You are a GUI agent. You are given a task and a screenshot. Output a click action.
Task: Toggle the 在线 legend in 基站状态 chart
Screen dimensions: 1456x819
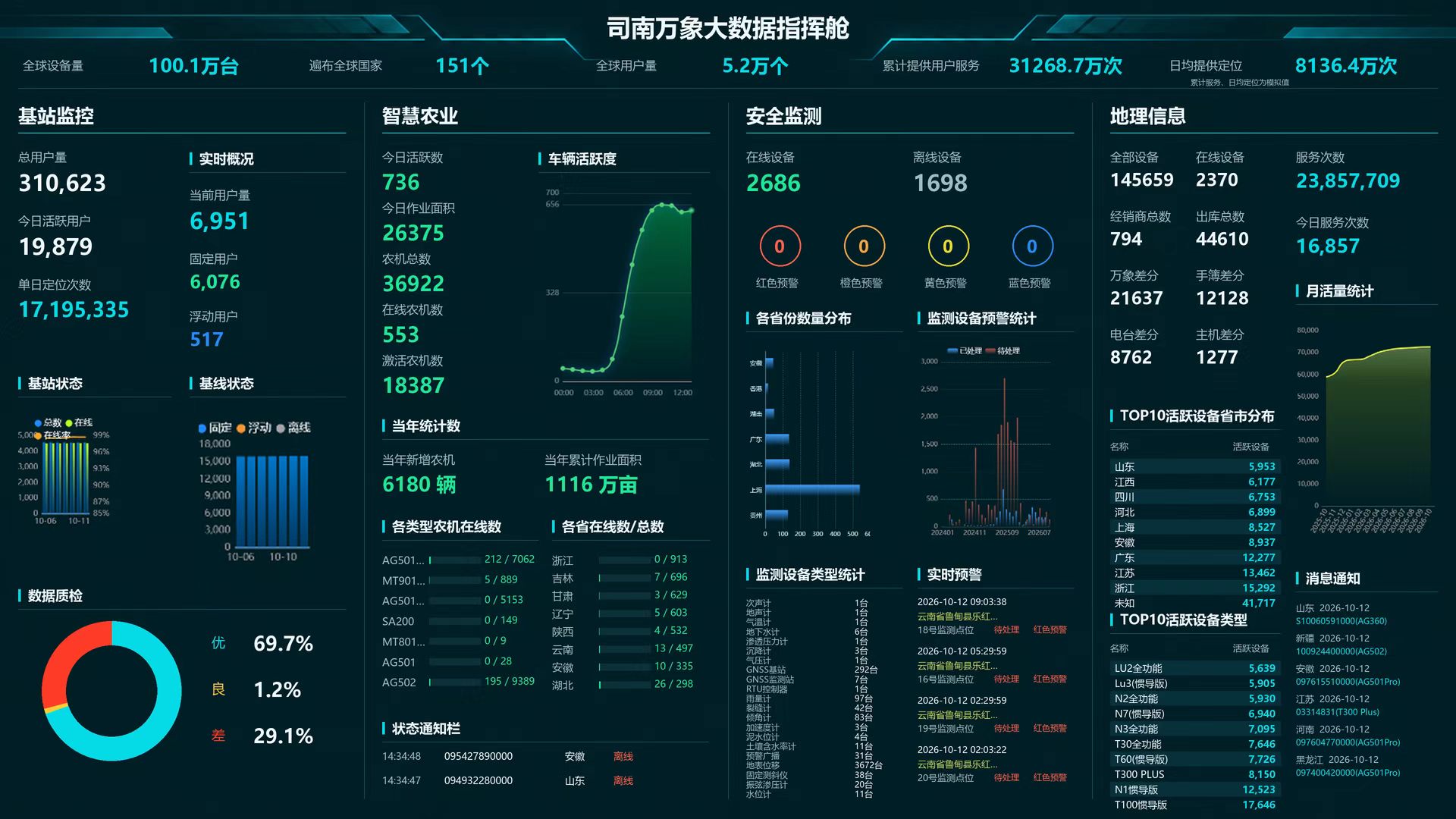click(x=79, y=422)
